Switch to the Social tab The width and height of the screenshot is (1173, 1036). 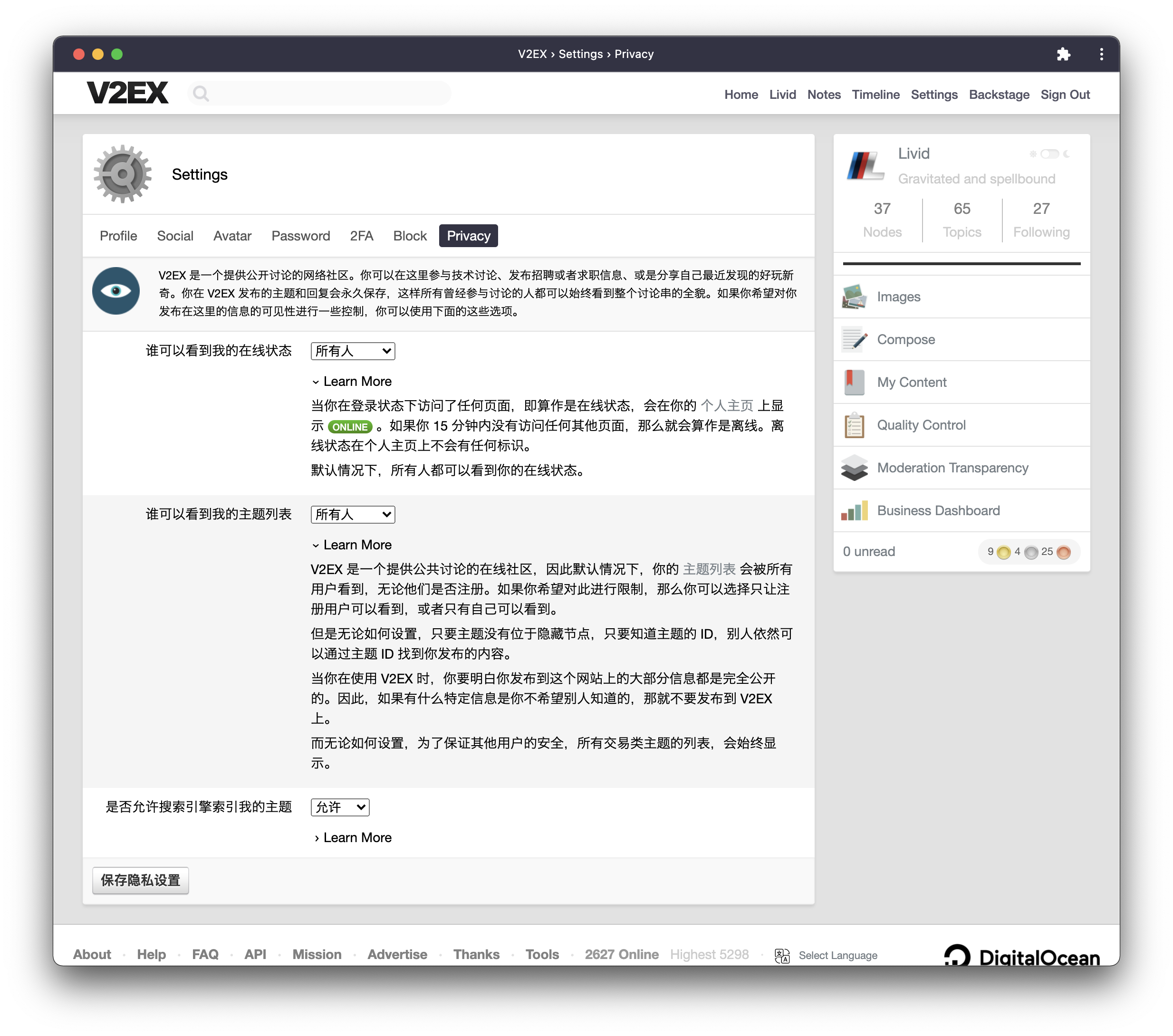pos(175,236)
